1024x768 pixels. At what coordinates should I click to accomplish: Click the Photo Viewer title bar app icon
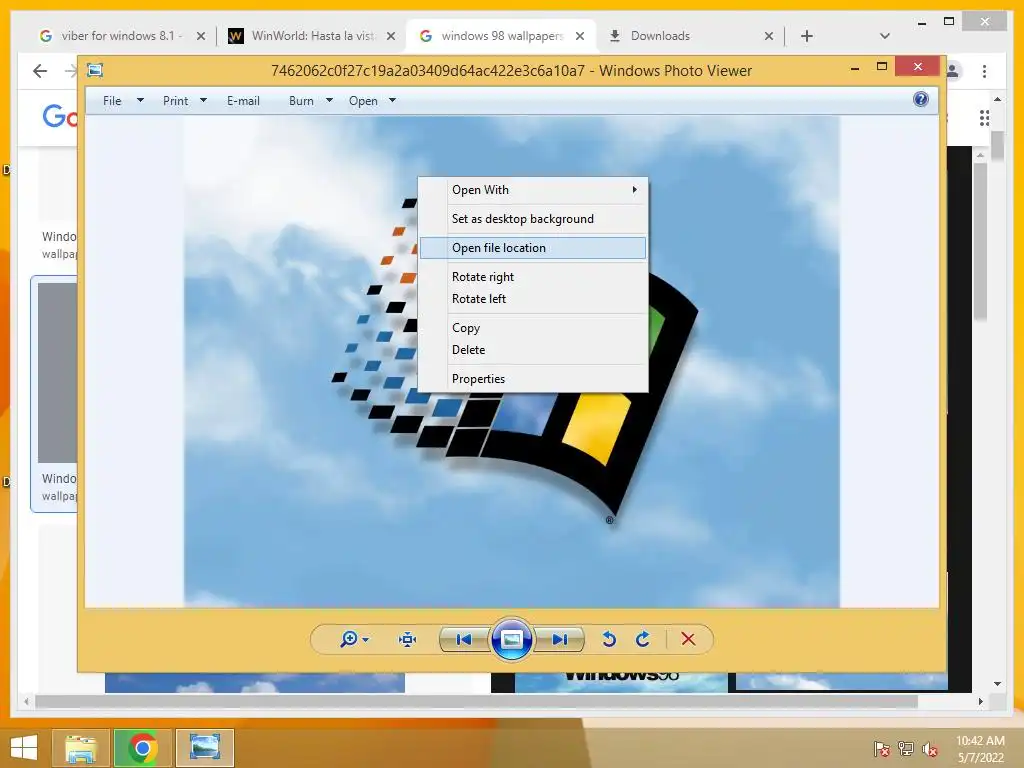tap(95, 70)
